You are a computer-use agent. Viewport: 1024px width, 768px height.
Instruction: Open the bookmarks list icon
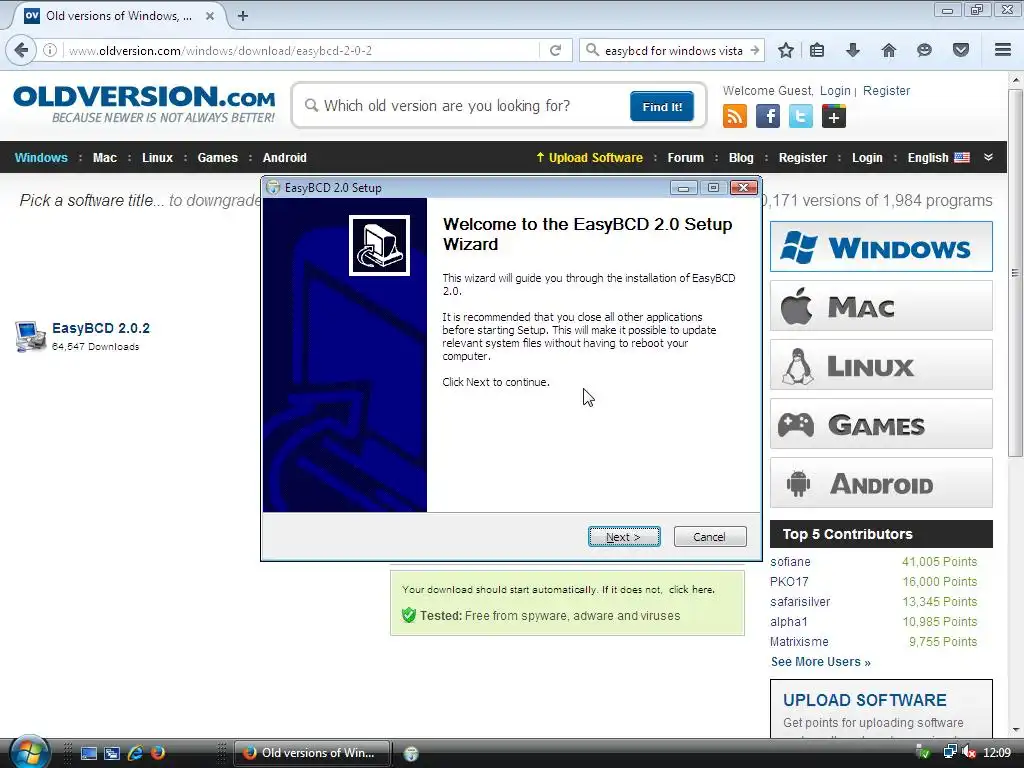(817, 50)
